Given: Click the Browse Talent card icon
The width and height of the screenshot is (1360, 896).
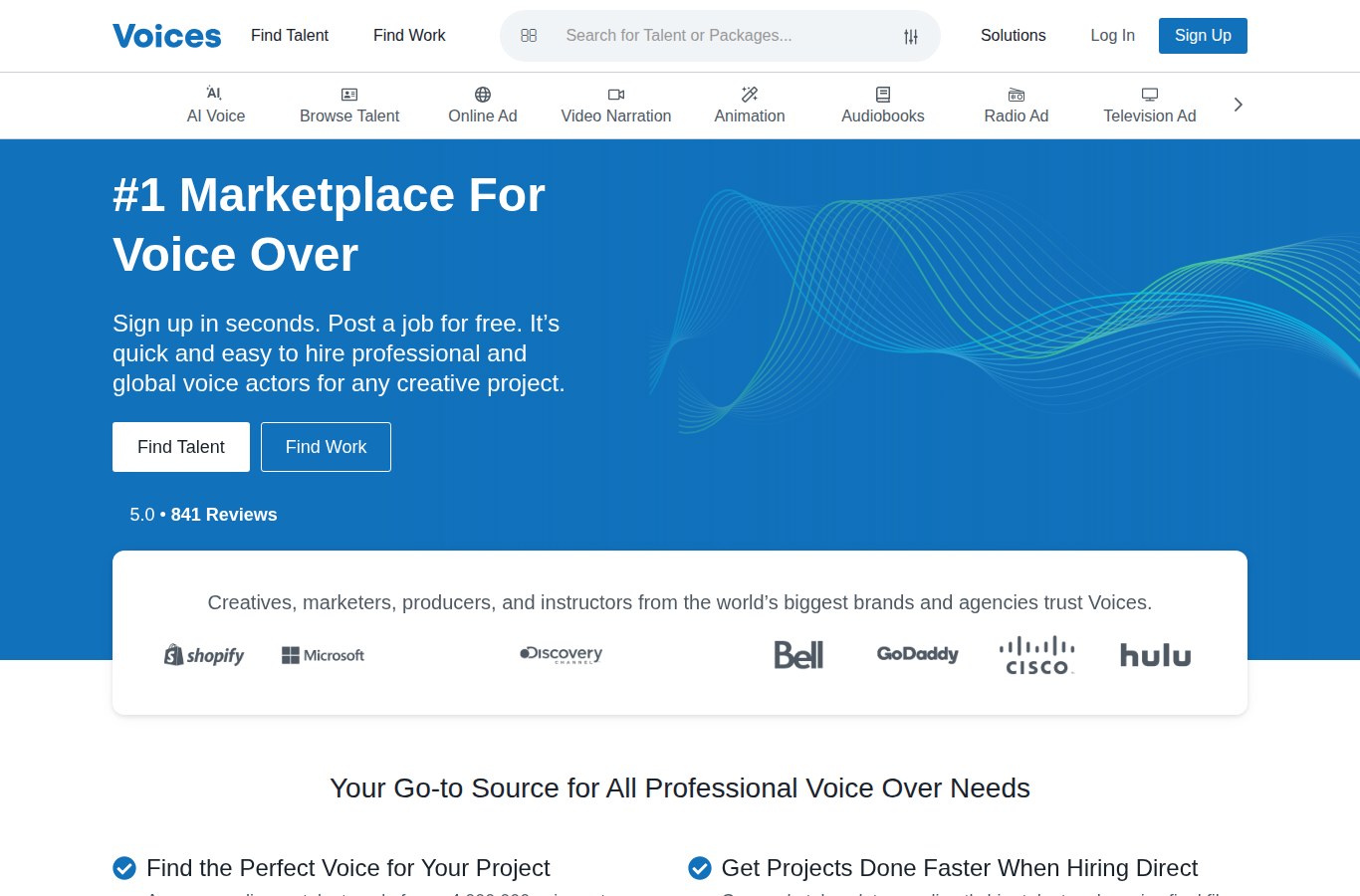Looking at the screenshot, I should (x=349, y=95).
